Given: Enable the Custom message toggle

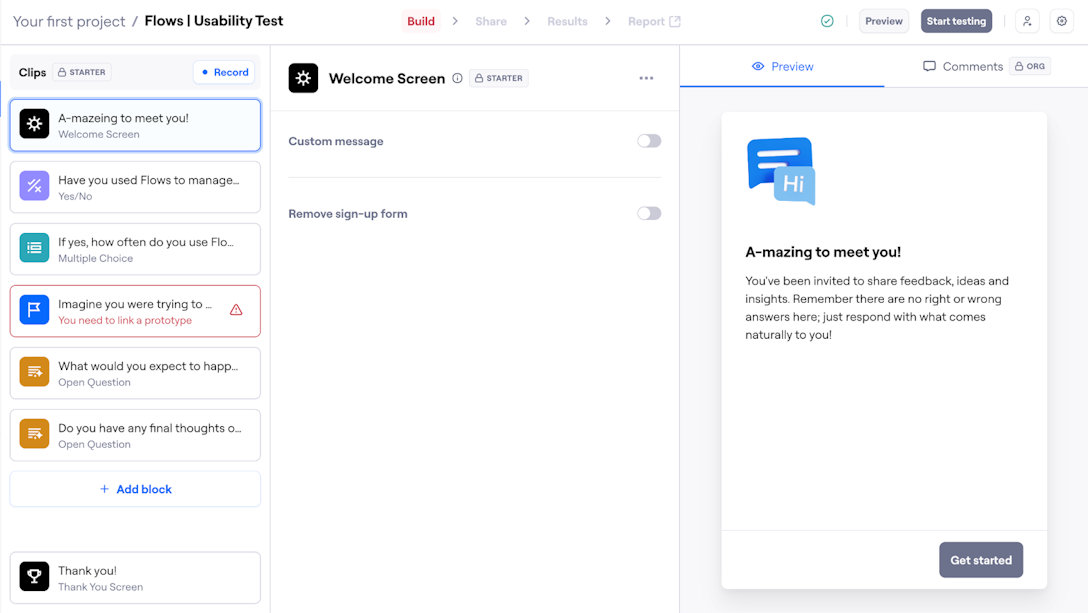Looking at the screenshot, I should 648,141.
